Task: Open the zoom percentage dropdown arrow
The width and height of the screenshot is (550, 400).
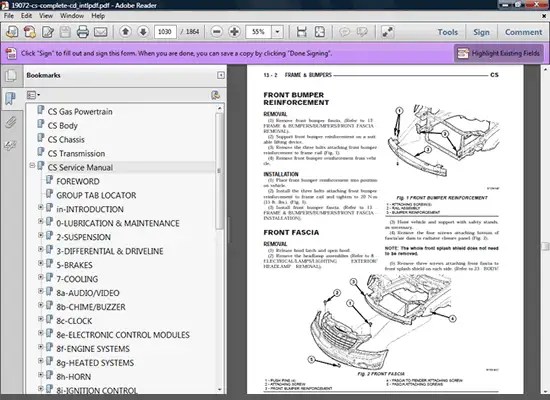Action: tap(277, 32)
